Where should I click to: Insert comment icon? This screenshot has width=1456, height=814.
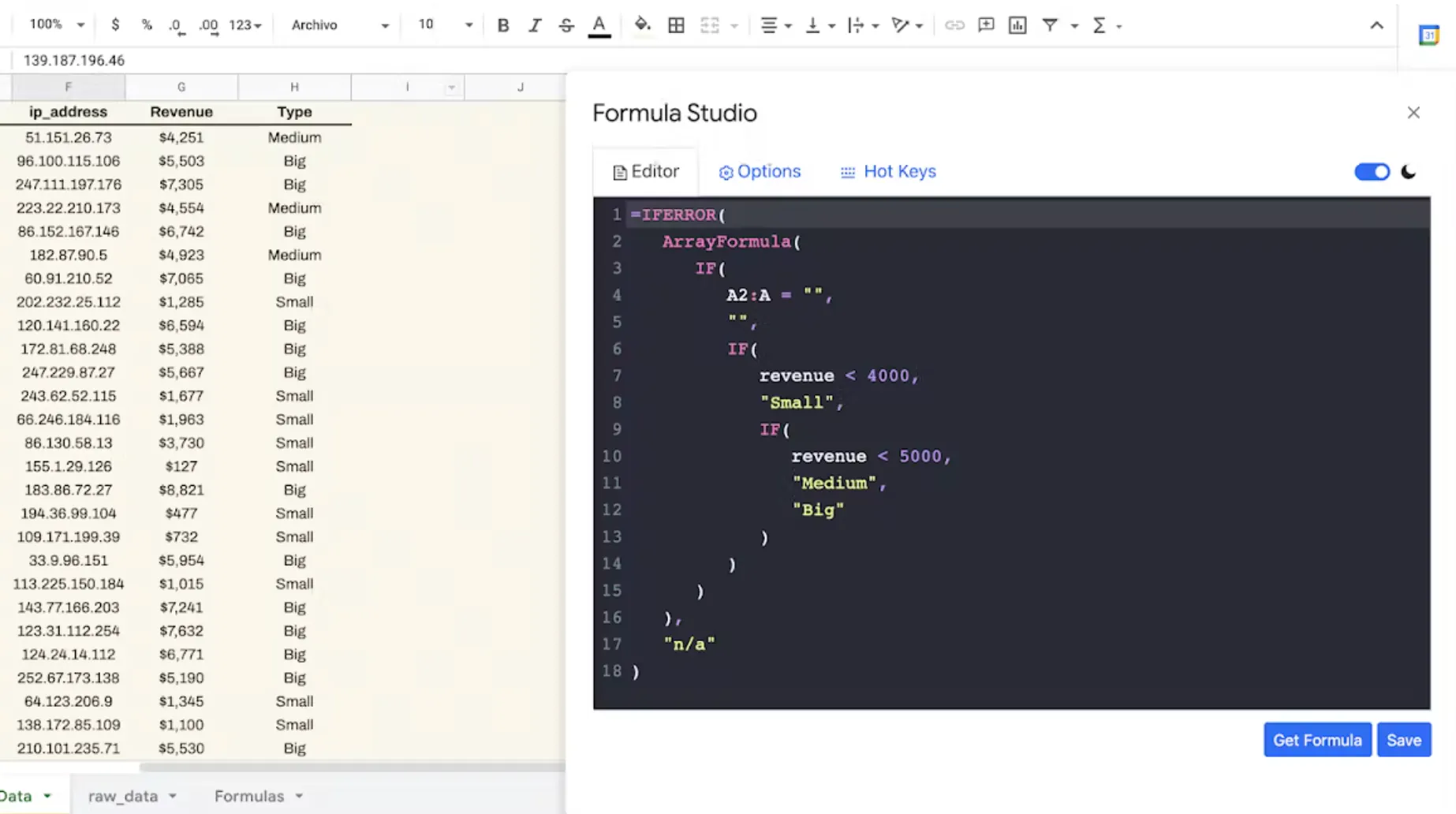pos(986,25)
